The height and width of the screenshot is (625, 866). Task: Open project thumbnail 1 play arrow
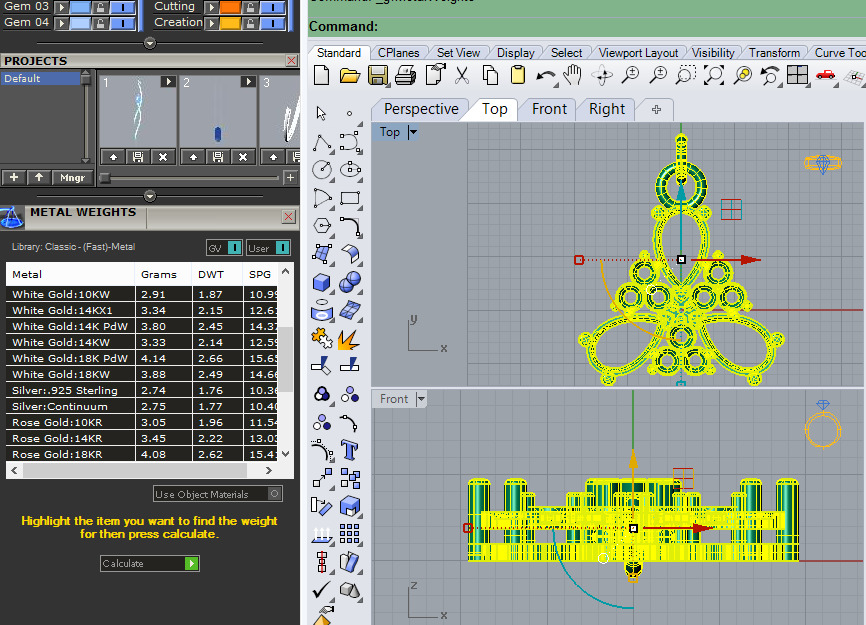[x=168, y=82]
